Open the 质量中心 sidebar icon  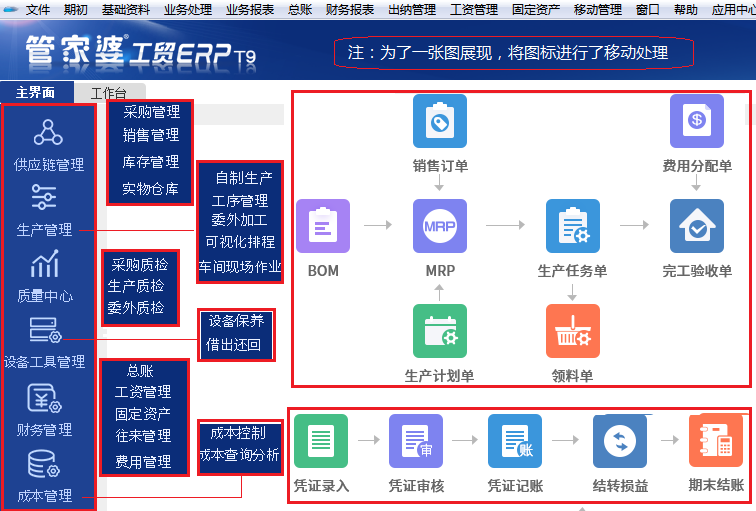tap(44, 264)
